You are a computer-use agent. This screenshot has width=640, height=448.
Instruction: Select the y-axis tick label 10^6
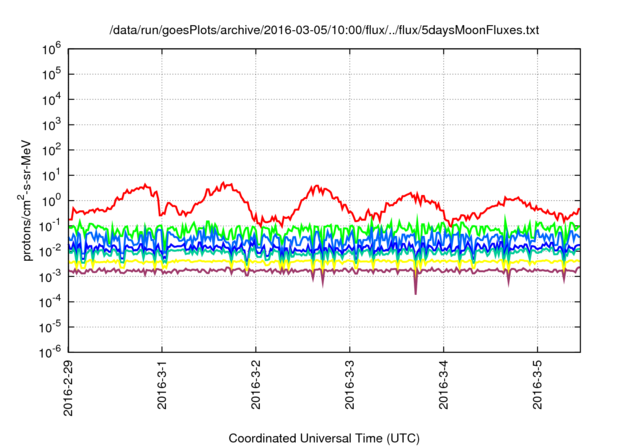(51, 49)
